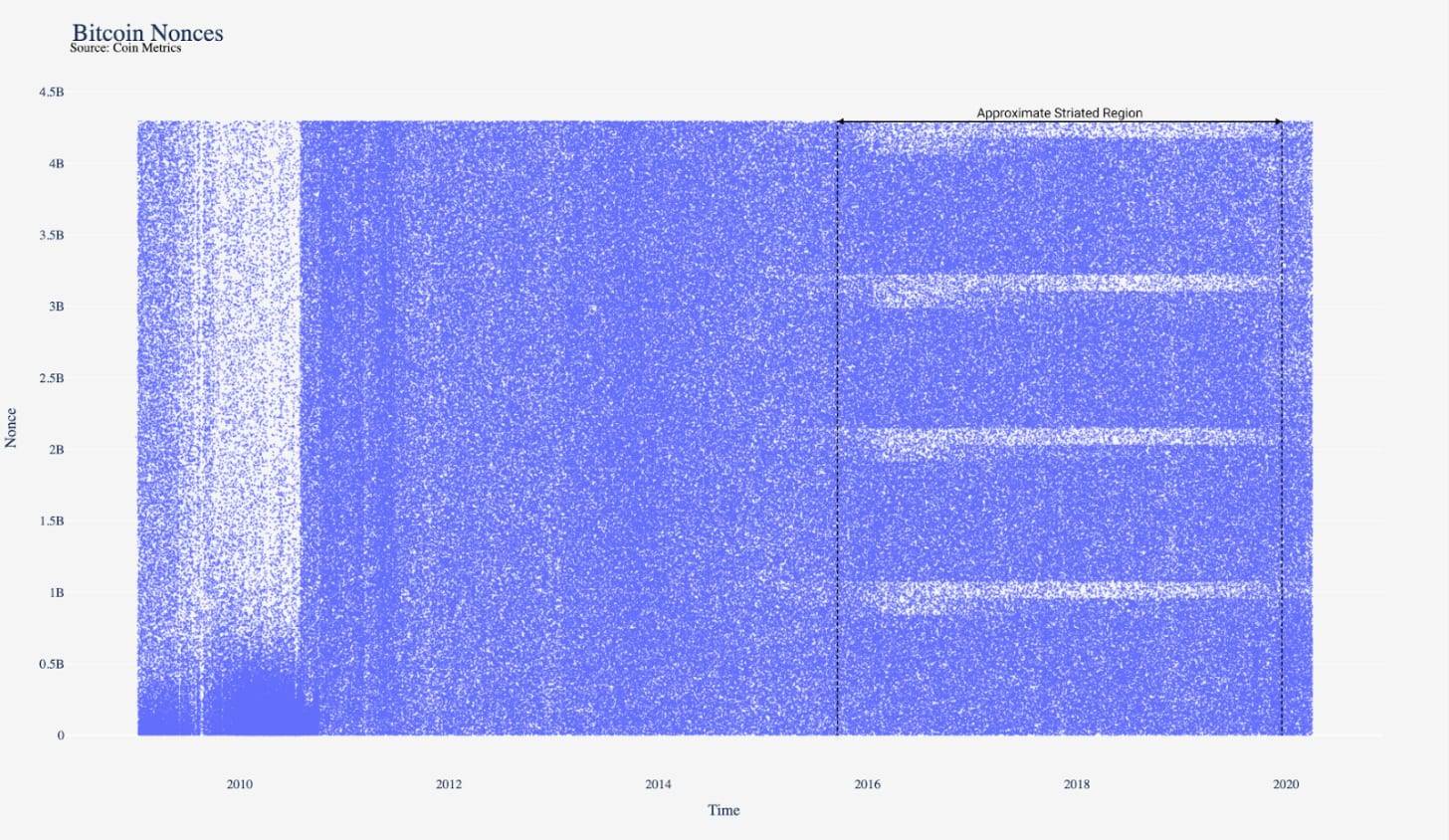Click the left arrowhead of the striated region arrow
The image size is (1449, 840).
(840, 121)
